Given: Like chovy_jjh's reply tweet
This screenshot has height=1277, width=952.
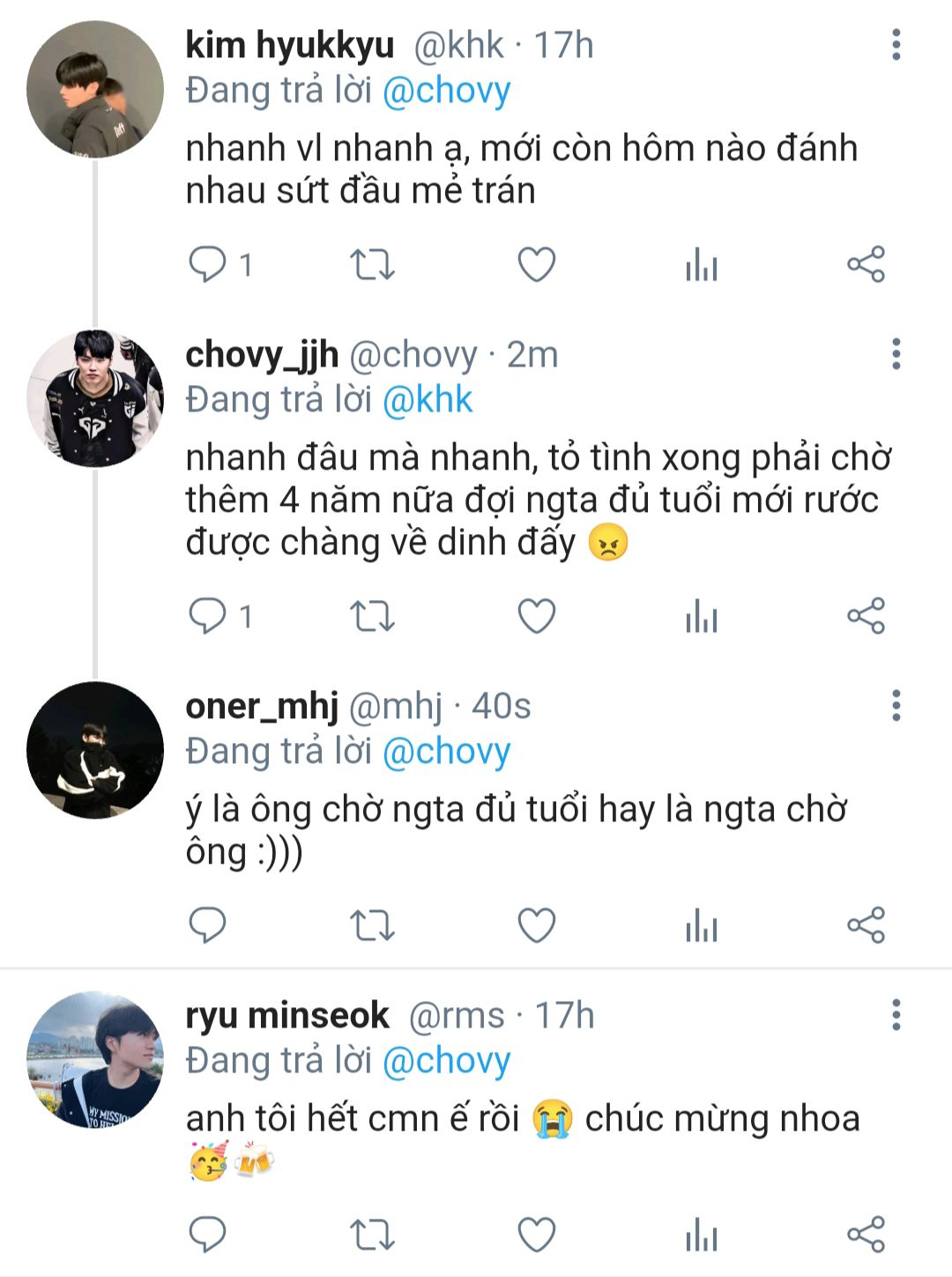Looking at the screenshot, I should (536, 615).
